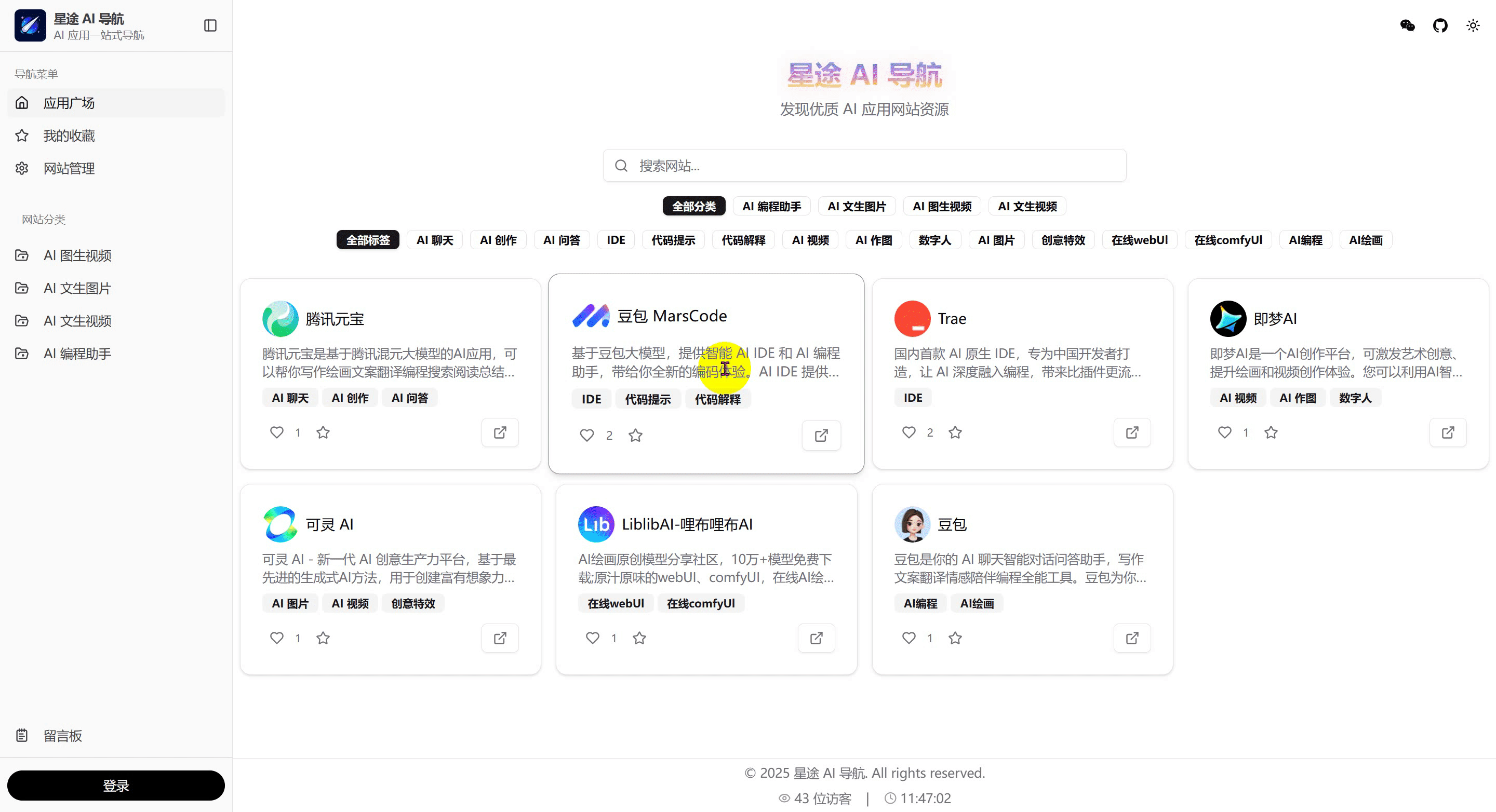The width and height of the screenshot is (1496, 812).
Task: Filter by AI 图生视频 category pill
Action: [x=942, y=206]
